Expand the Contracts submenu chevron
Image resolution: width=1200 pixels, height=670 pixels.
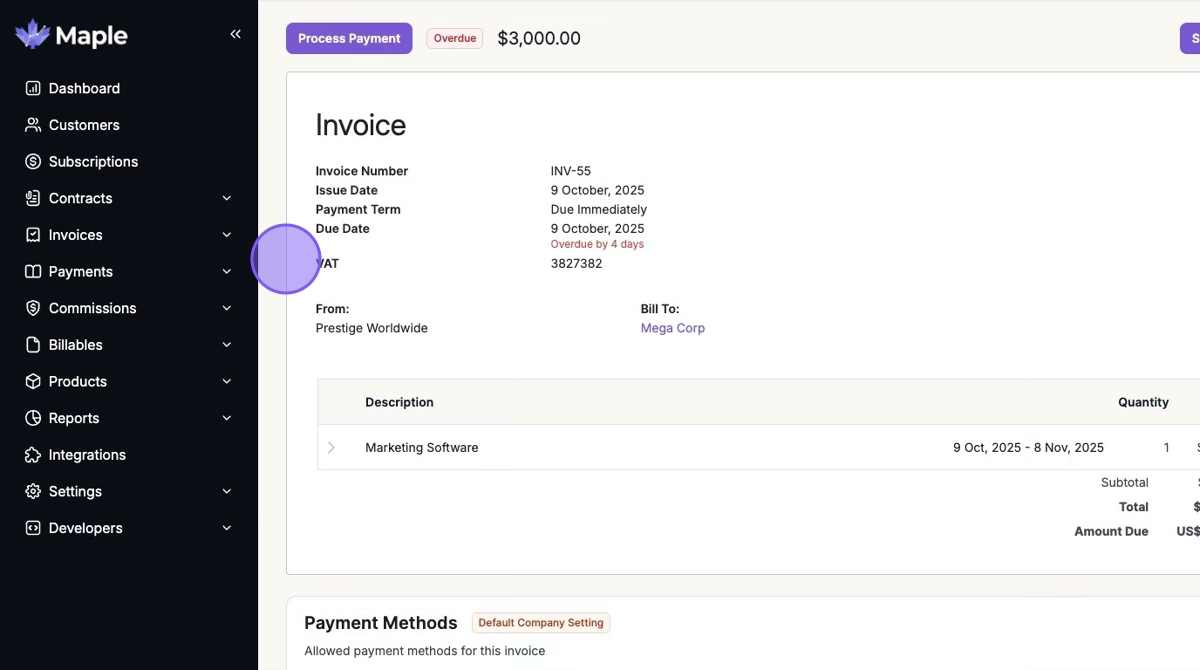227,198
